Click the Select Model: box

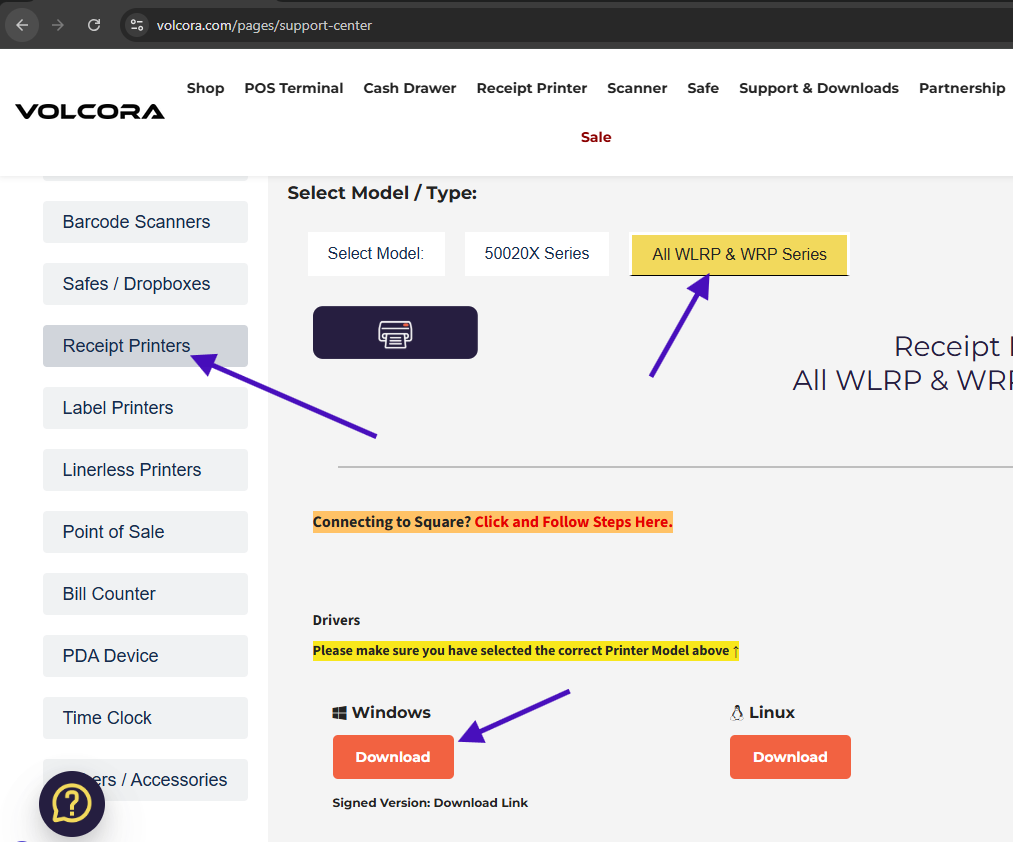click(376, 253)
